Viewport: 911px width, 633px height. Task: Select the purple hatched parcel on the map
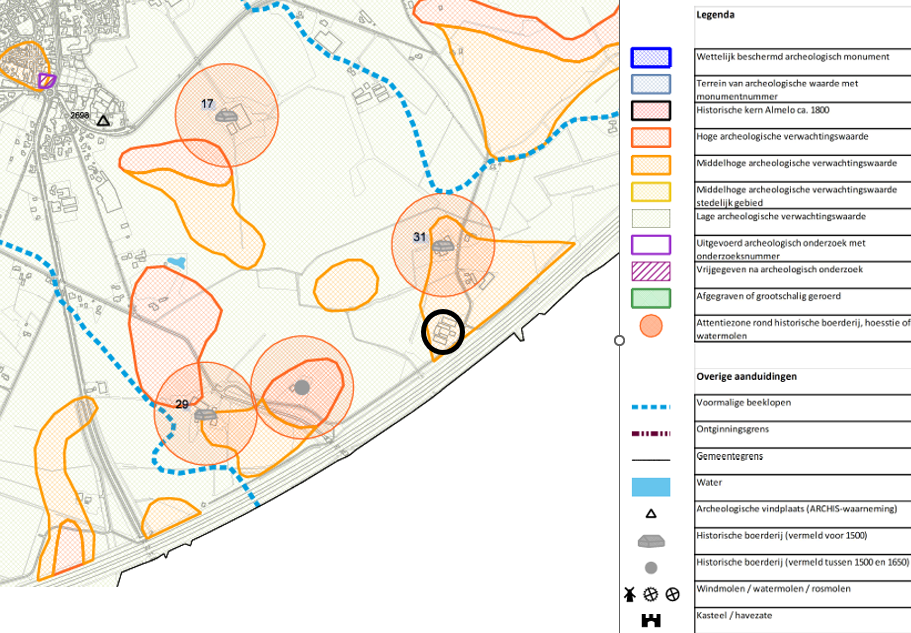click(x=46, y=80)
